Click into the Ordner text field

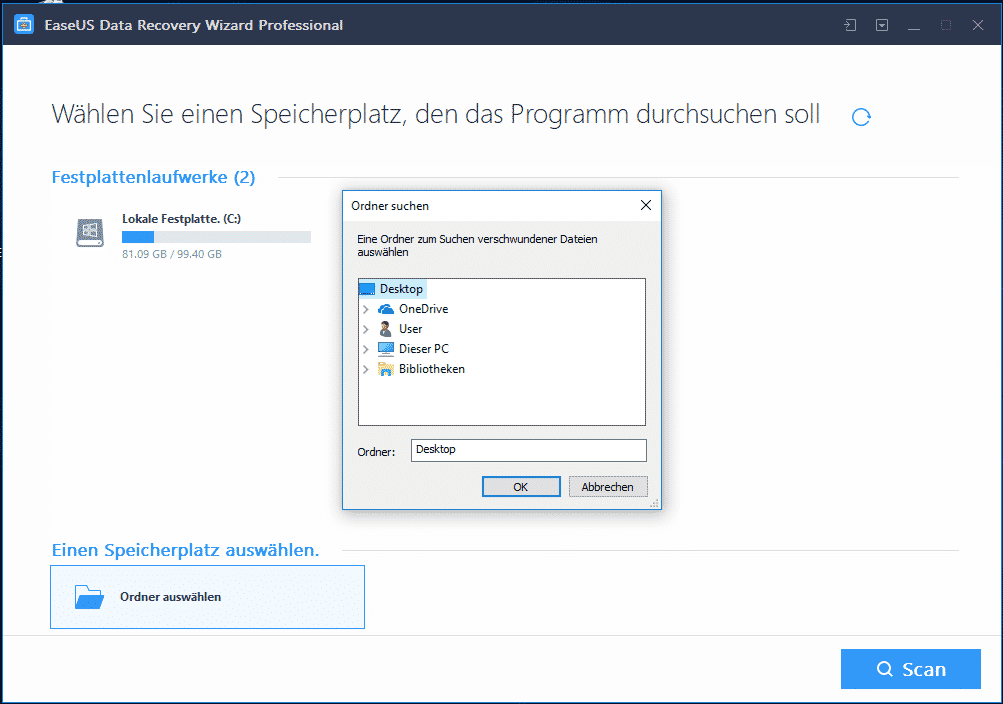point(528,450)
